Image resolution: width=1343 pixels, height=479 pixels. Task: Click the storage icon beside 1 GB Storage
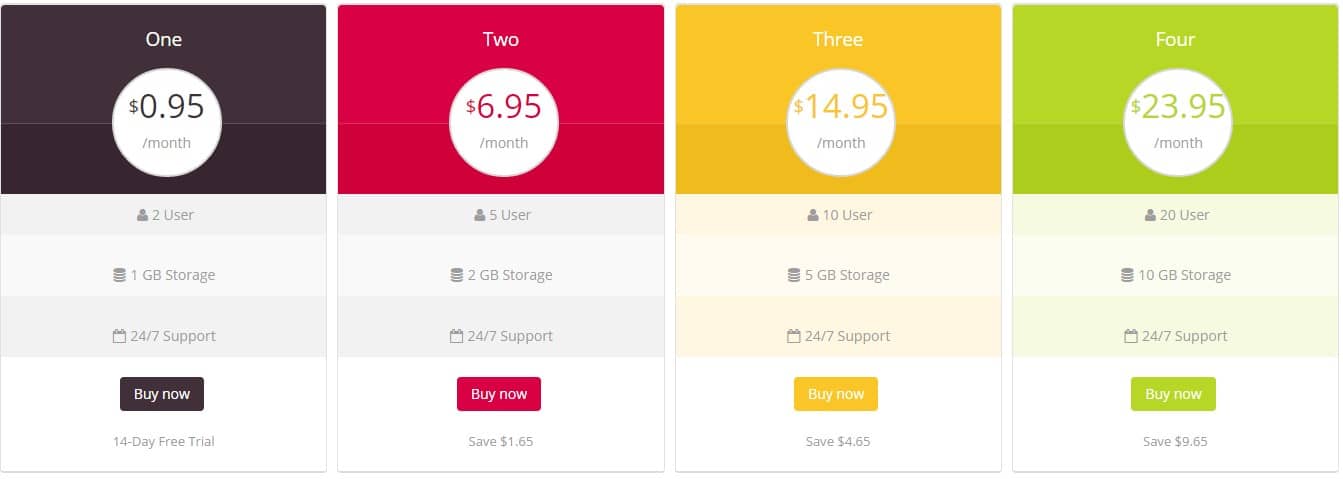pyautogui.click(x=119, y=275)
